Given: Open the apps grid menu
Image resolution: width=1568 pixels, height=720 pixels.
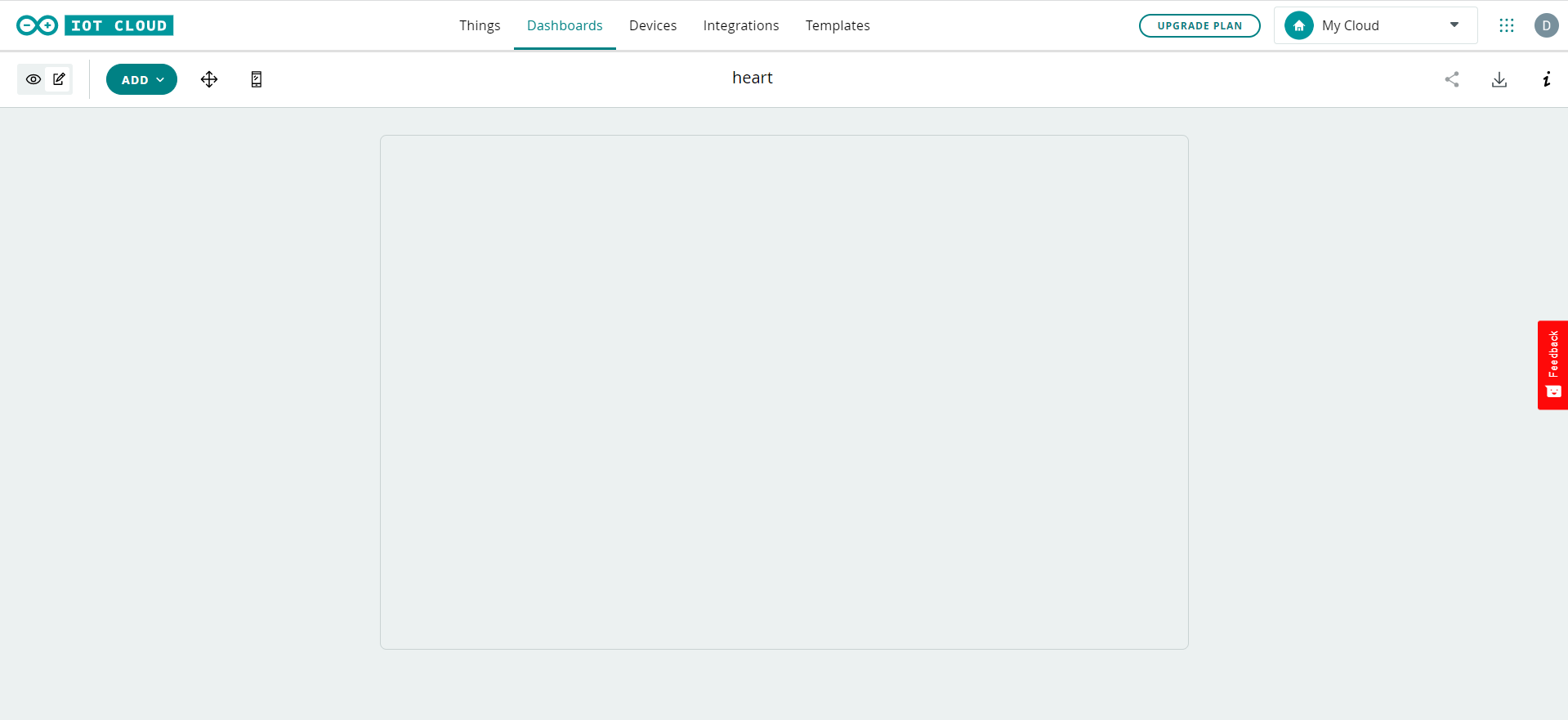Looking at the screenshot, I should click(1506, 25).
